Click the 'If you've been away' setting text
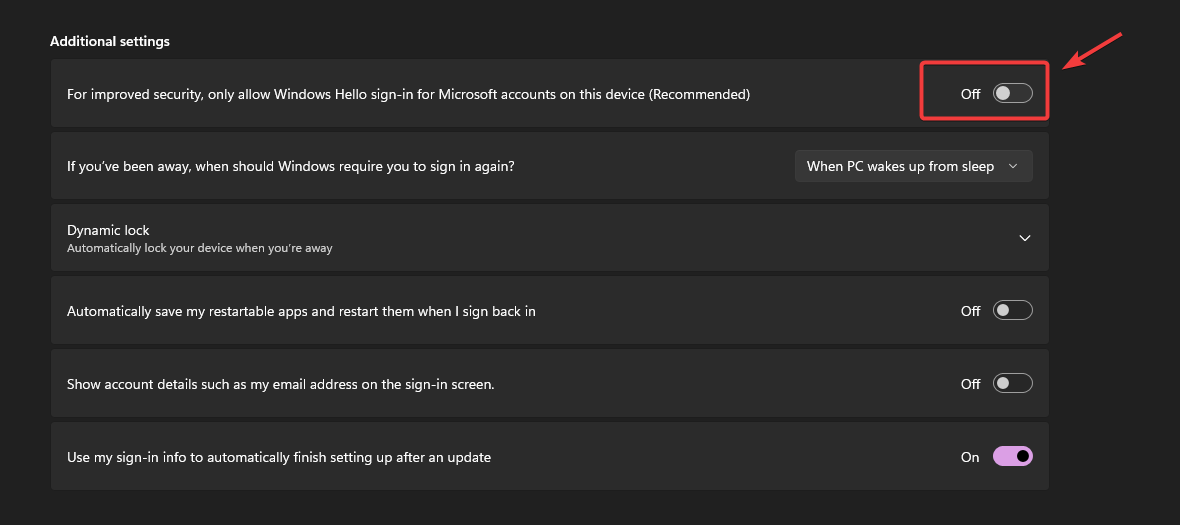Screen dimensions: 1180x525 [x=290, y=166]
